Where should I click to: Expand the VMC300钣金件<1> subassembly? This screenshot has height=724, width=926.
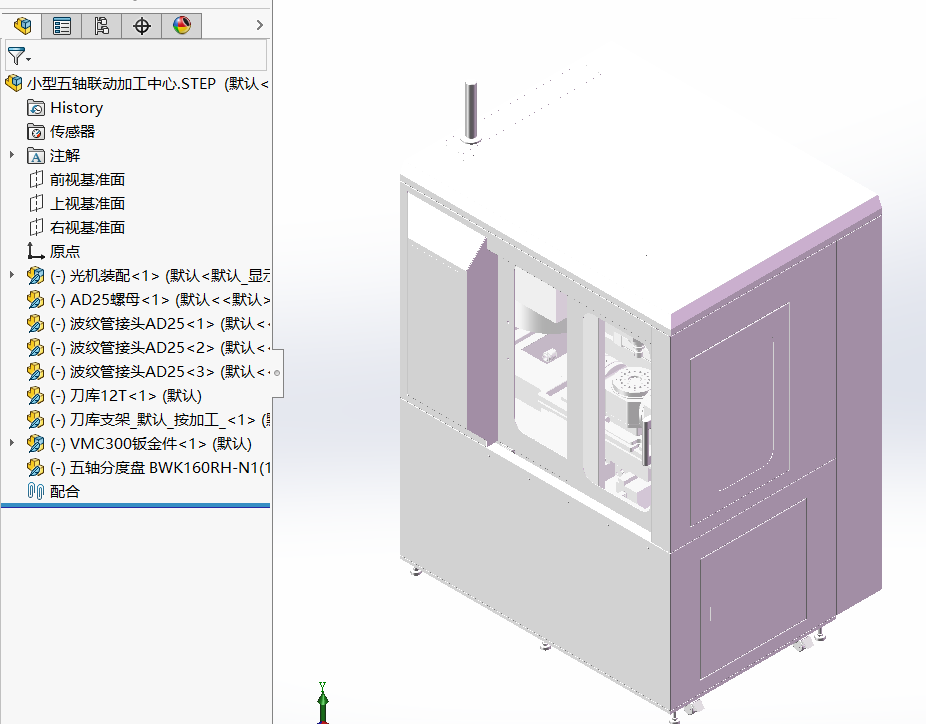(x=12, y=443)
